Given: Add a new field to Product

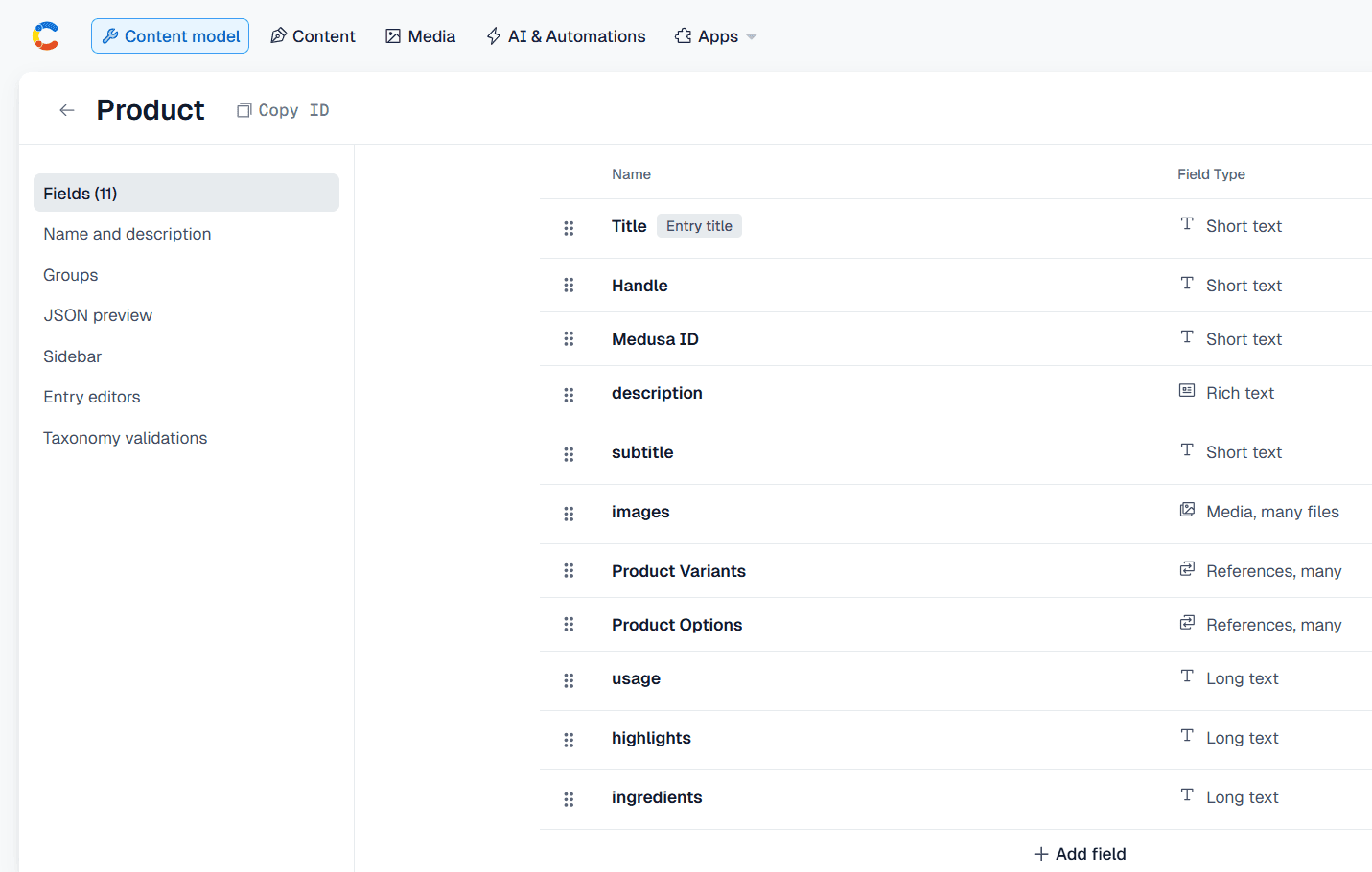Looking at the screenshot, I should coord(1080,854).
